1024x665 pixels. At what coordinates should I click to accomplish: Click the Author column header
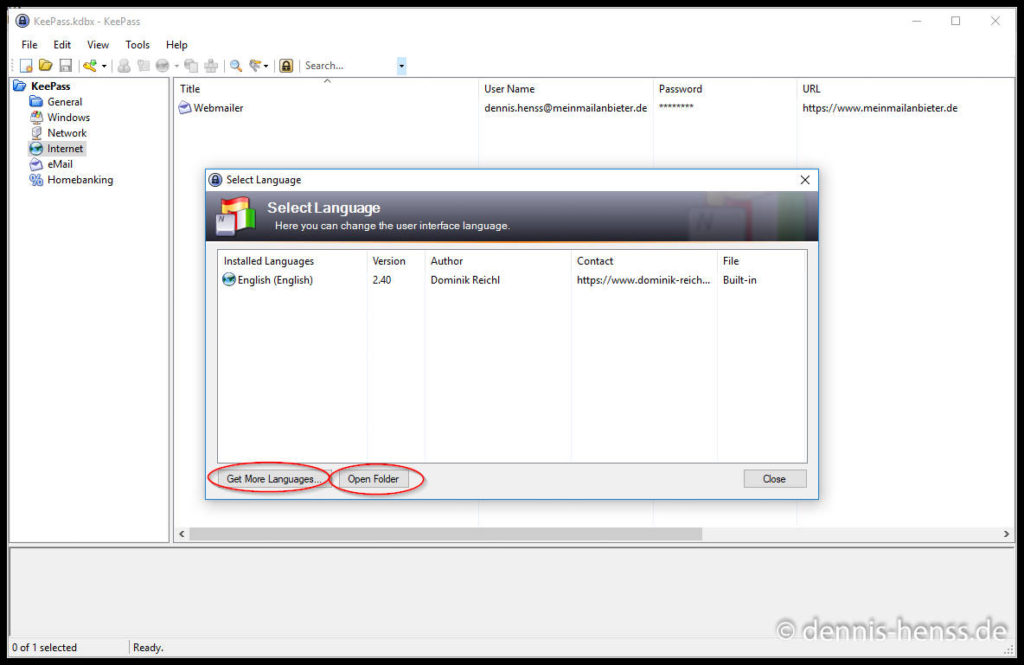[x=498, y=261]
